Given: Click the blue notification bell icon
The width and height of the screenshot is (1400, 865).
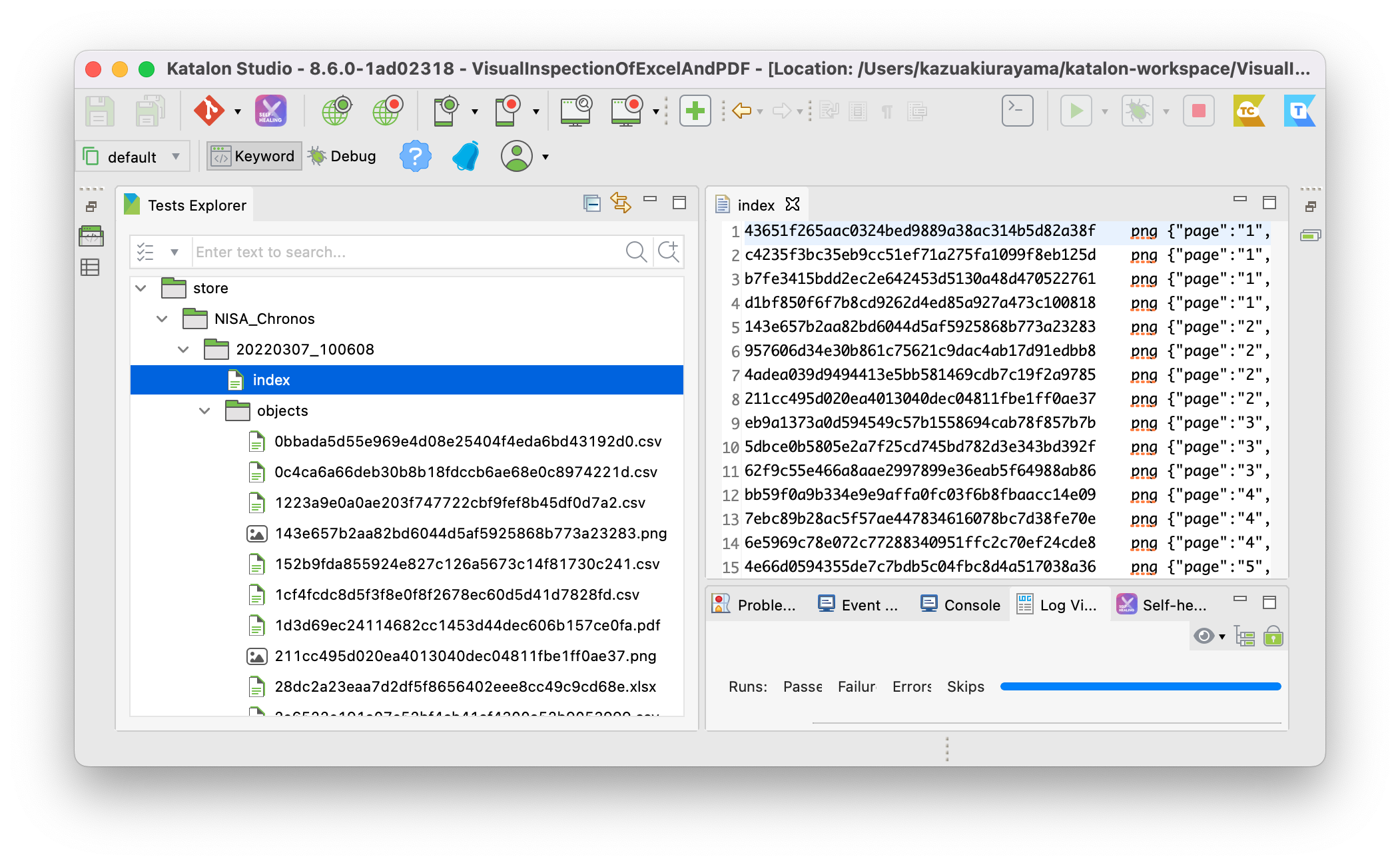Looking at the screenshot, I should (x=466, y=157).
